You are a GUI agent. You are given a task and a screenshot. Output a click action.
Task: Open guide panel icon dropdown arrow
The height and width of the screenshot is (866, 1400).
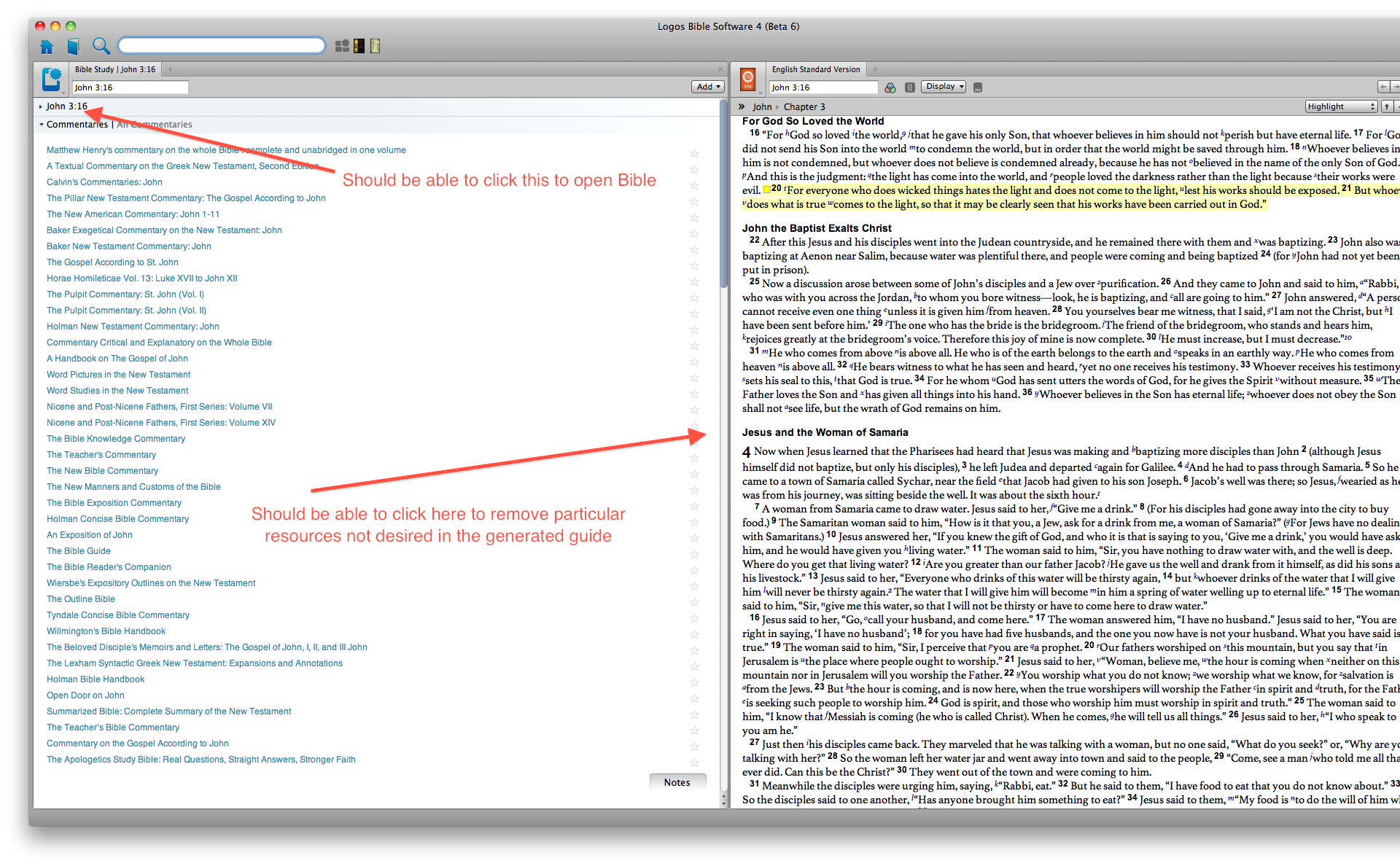pos(64,93)
